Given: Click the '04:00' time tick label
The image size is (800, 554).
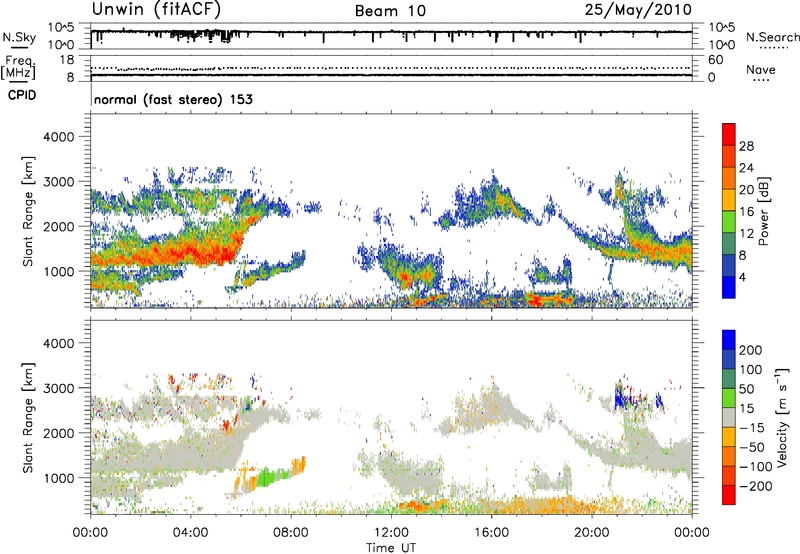Looking at the screenshot, I should pos(190,533).
